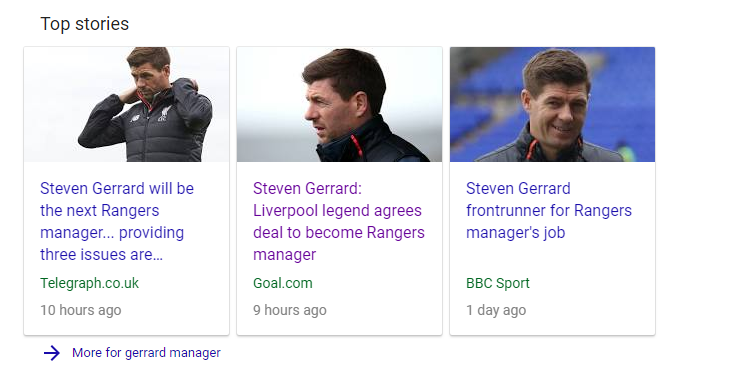Click the 'Top stories' section heading
The height and width of the screenshot is (372, 747).
coord(84,24)
